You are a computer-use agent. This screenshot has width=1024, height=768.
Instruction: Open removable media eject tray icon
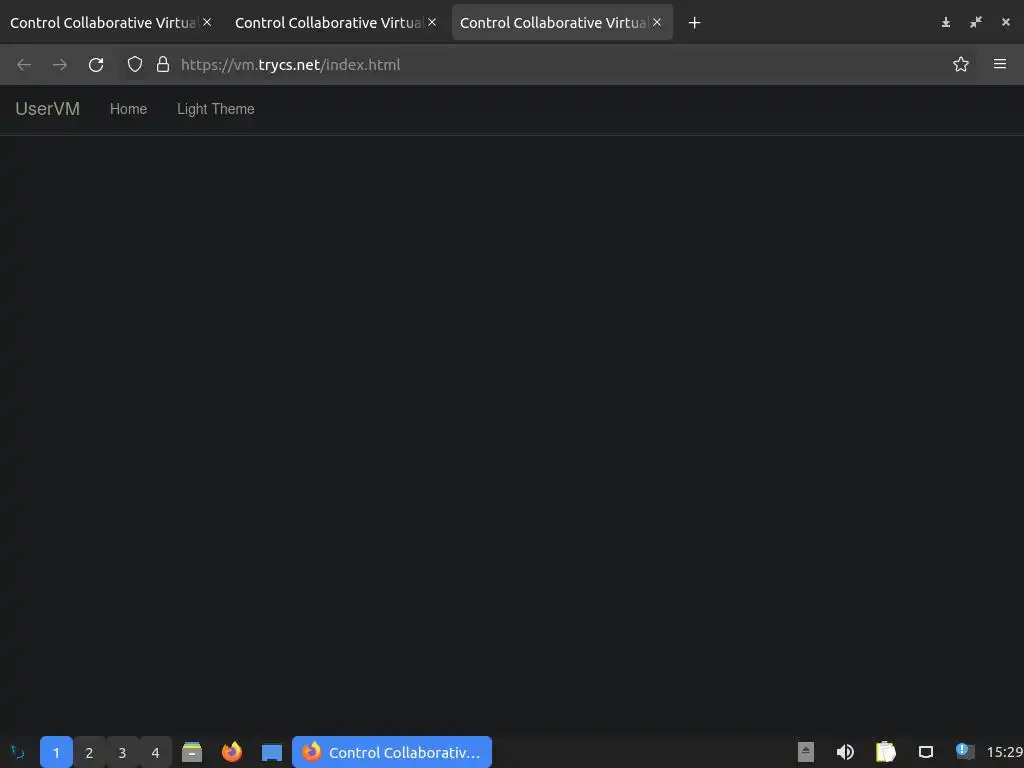[x=806, y=752]
